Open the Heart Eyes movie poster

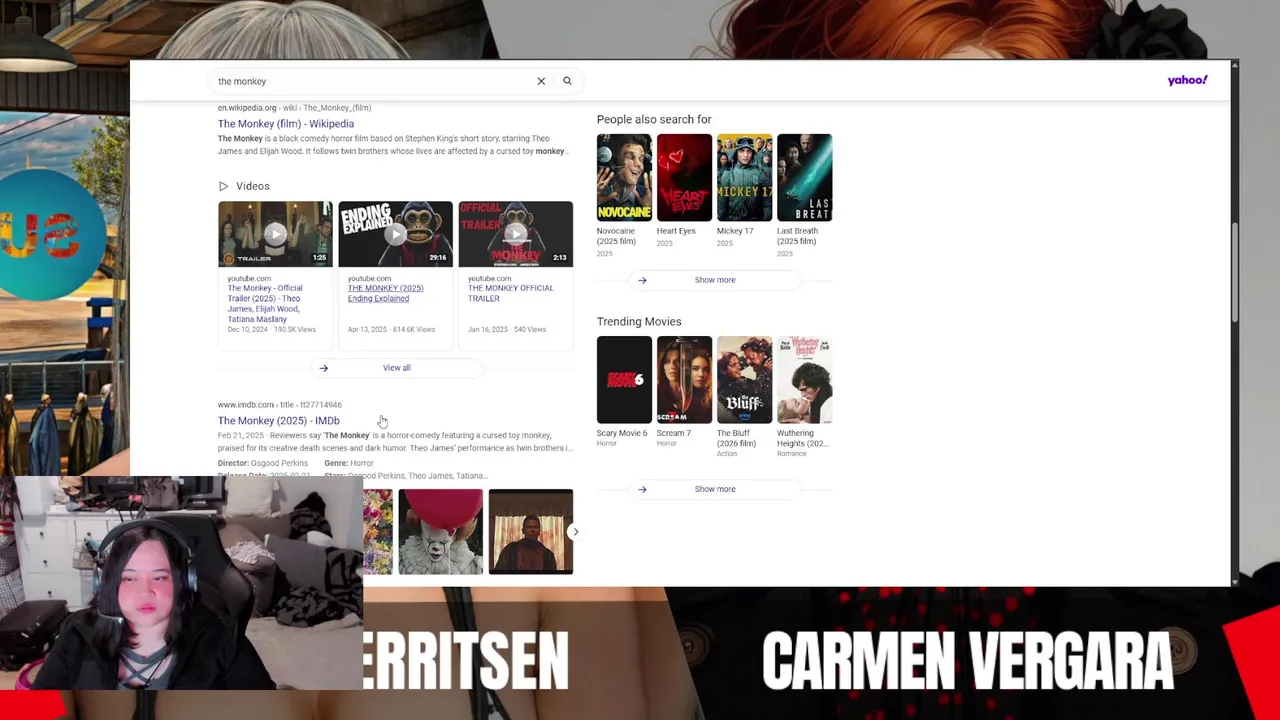coord(684,177)
